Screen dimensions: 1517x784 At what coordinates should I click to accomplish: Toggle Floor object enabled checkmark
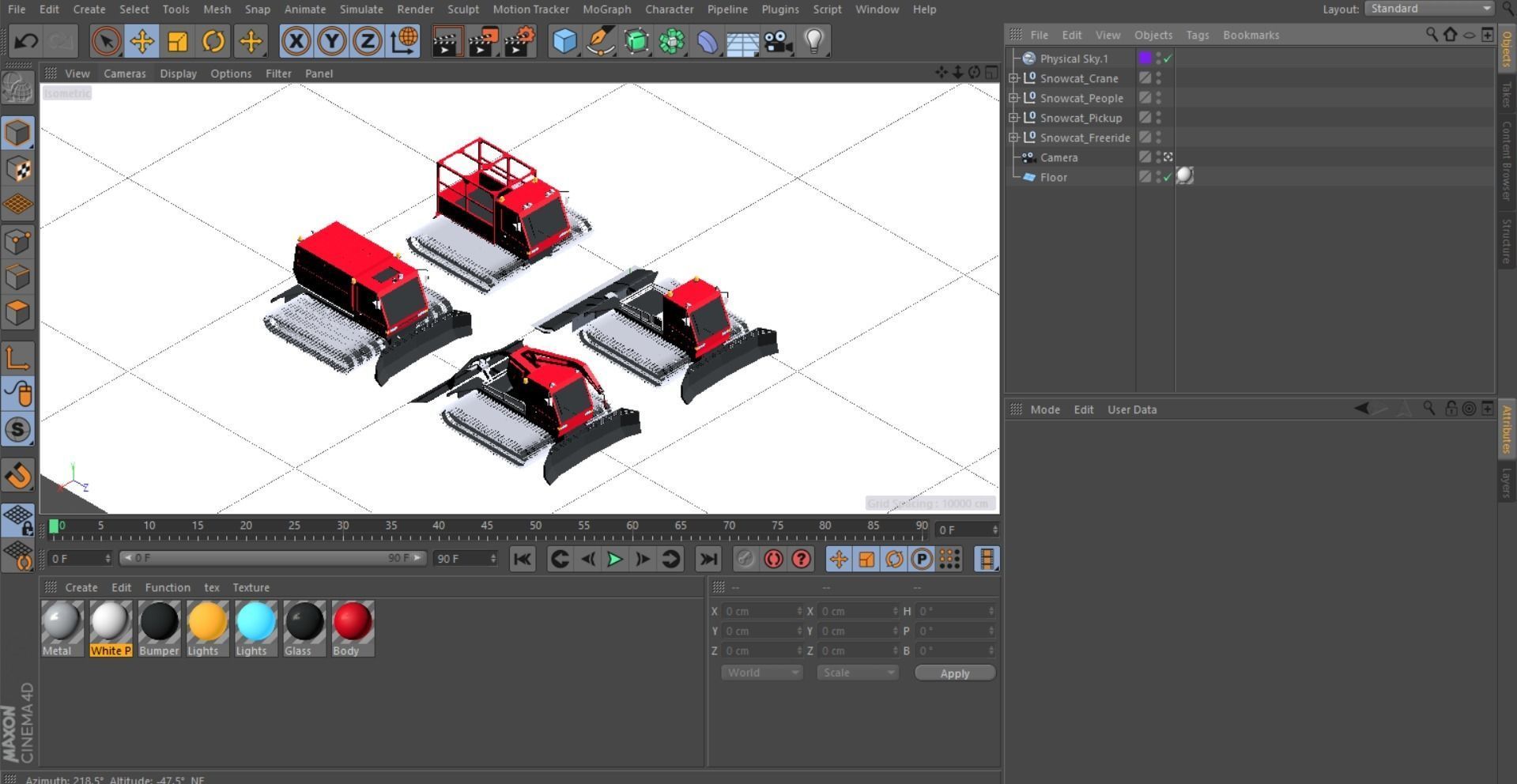1168,177
